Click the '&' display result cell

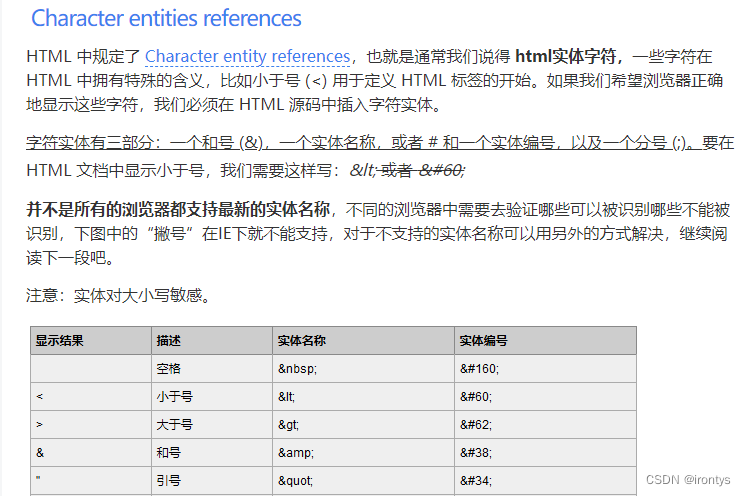(x=91, y=453)
